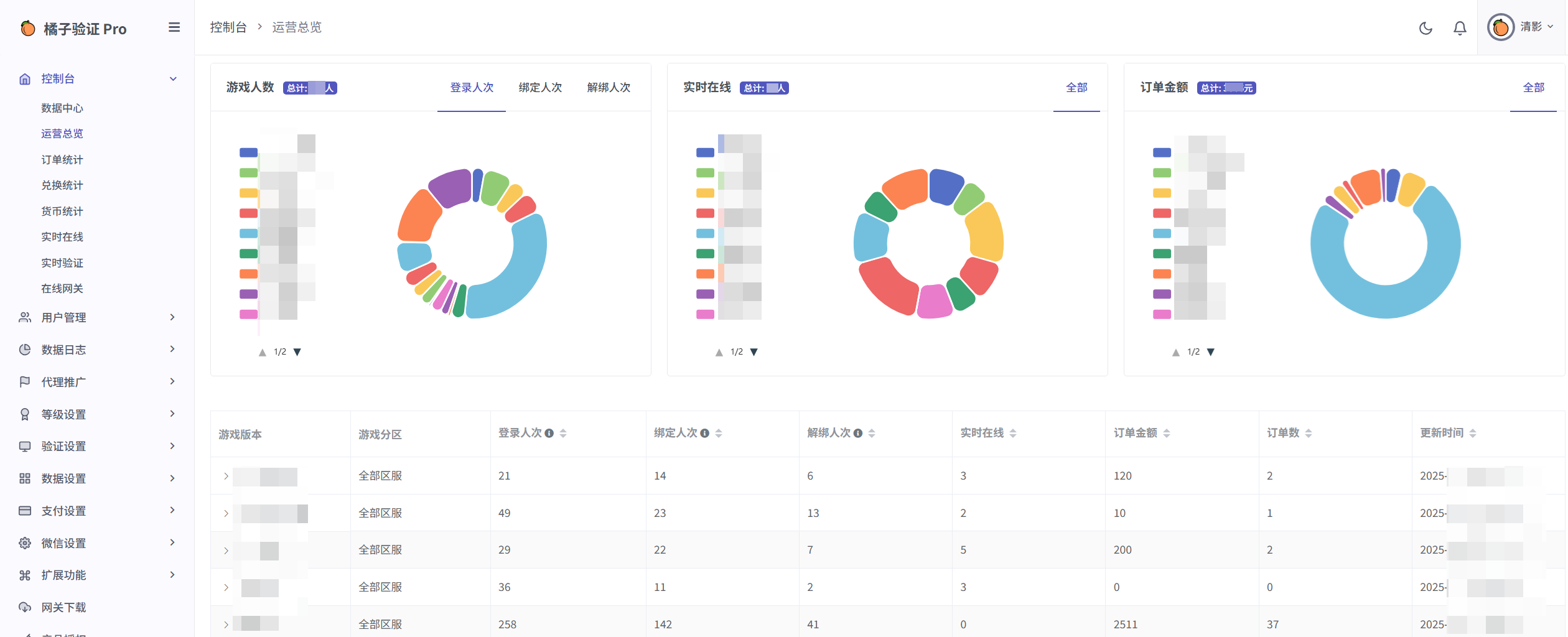The height and width of the screenshot is (637, 1568).
Task: Collapse the 控制台 sidebar menu
Action: tap(173, 79)
